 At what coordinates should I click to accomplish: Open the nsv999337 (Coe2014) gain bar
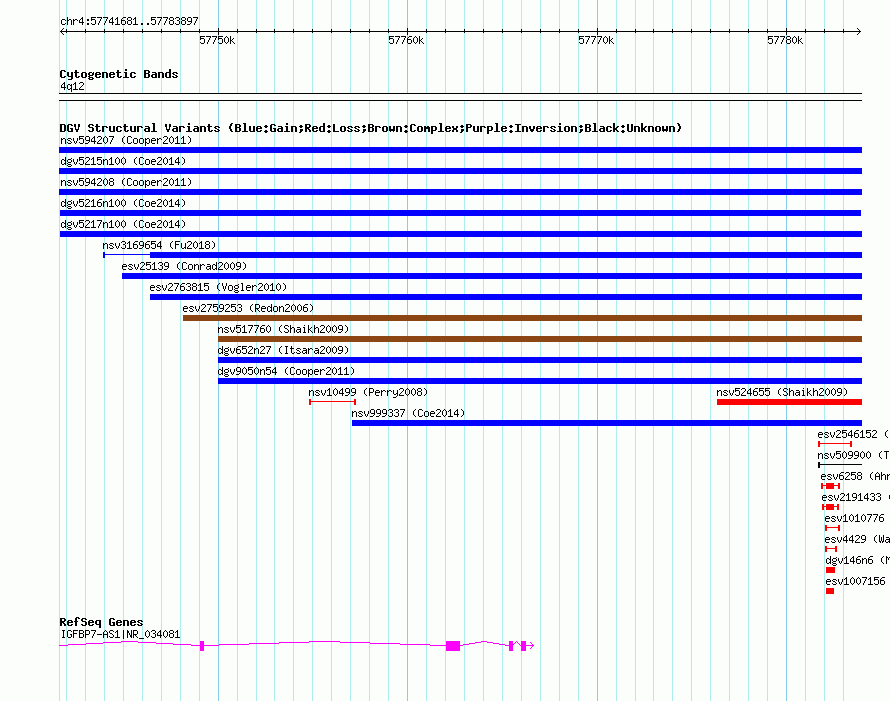(x=607, y=423)
